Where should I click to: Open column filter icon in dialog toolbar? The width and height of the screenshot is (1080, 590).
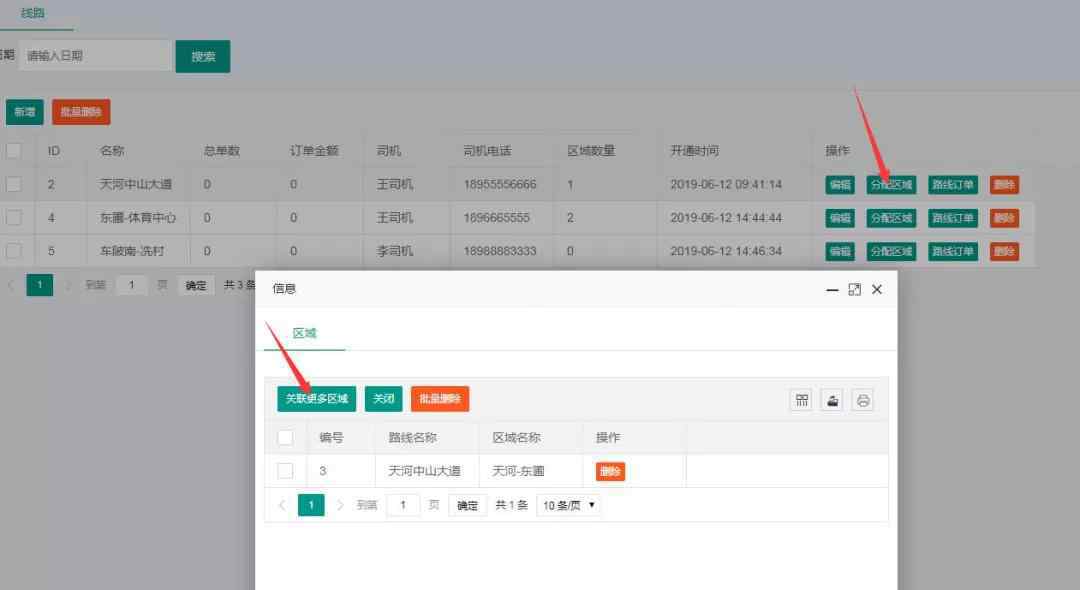802,400
